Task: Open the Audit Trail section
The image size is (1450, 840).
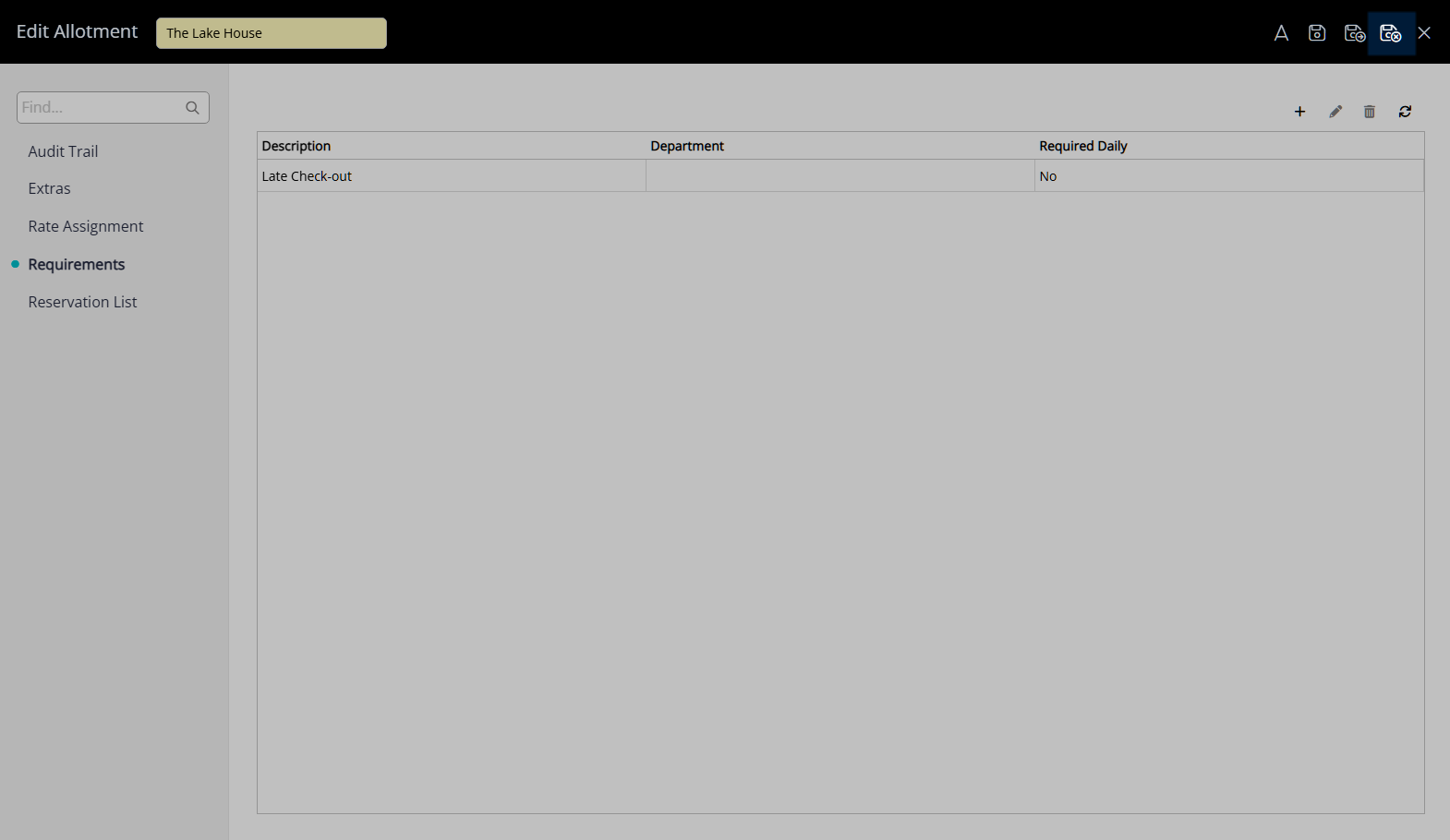Action: (63, 151)
